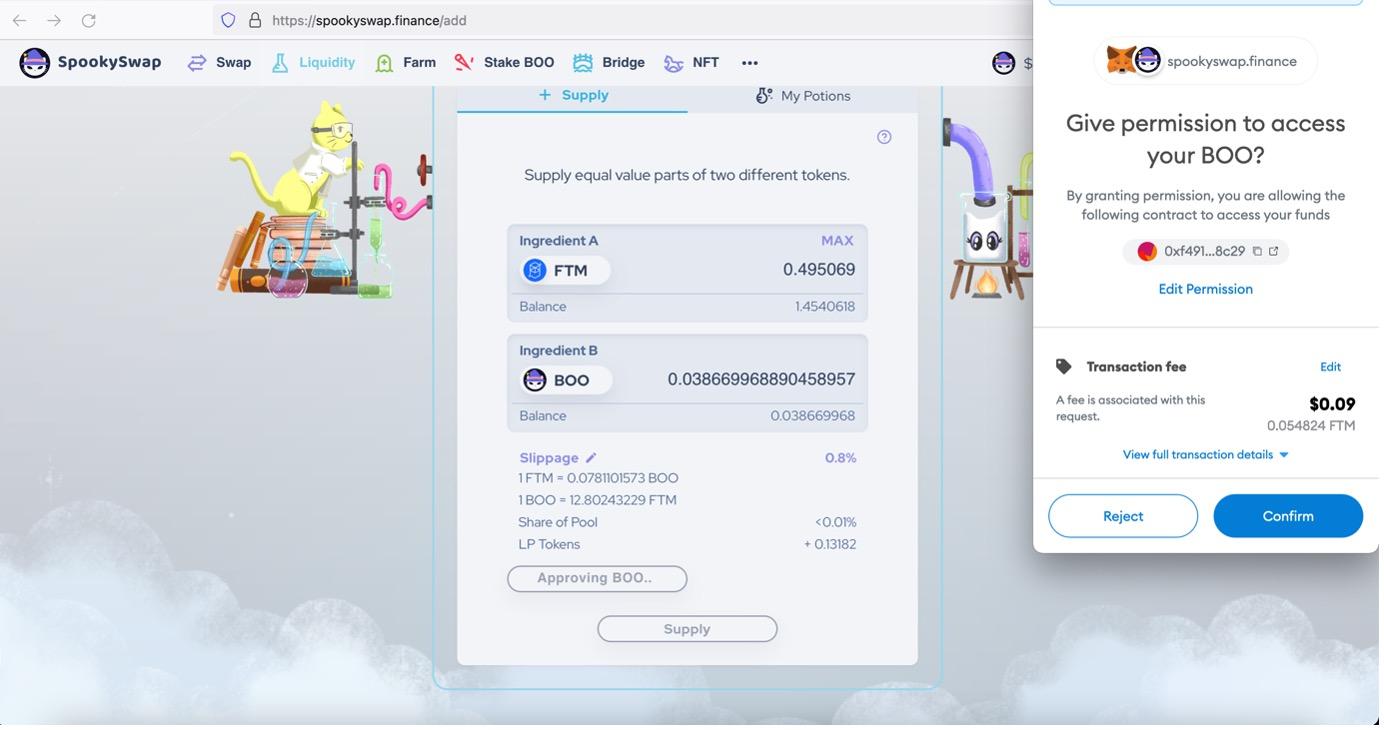Open contract address in block explorer
This screenshot has width=1384, height=730.
1274,251
